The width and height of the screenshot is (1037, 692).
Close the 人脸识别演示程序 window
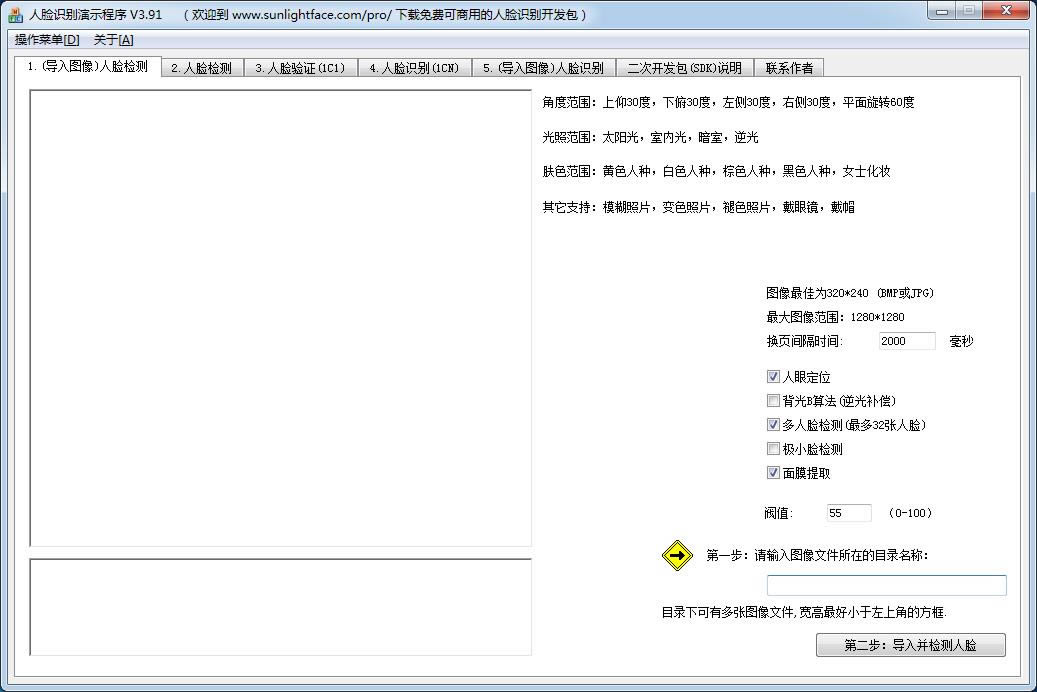[1006, 11]
